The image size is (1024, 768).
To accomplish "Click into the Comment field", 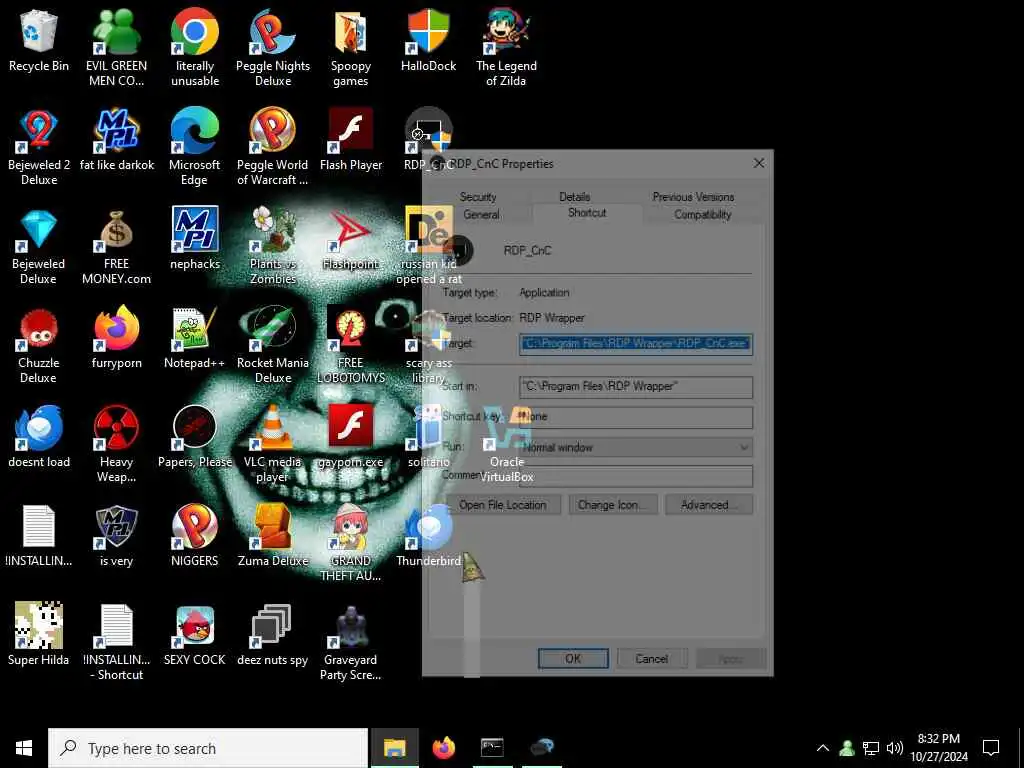I will point(636,476).
